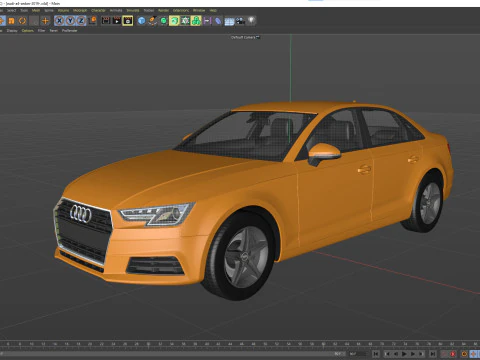Add a MoGraph Cloner object
This screenshot has height=360, width=480.
pos(185,21)
